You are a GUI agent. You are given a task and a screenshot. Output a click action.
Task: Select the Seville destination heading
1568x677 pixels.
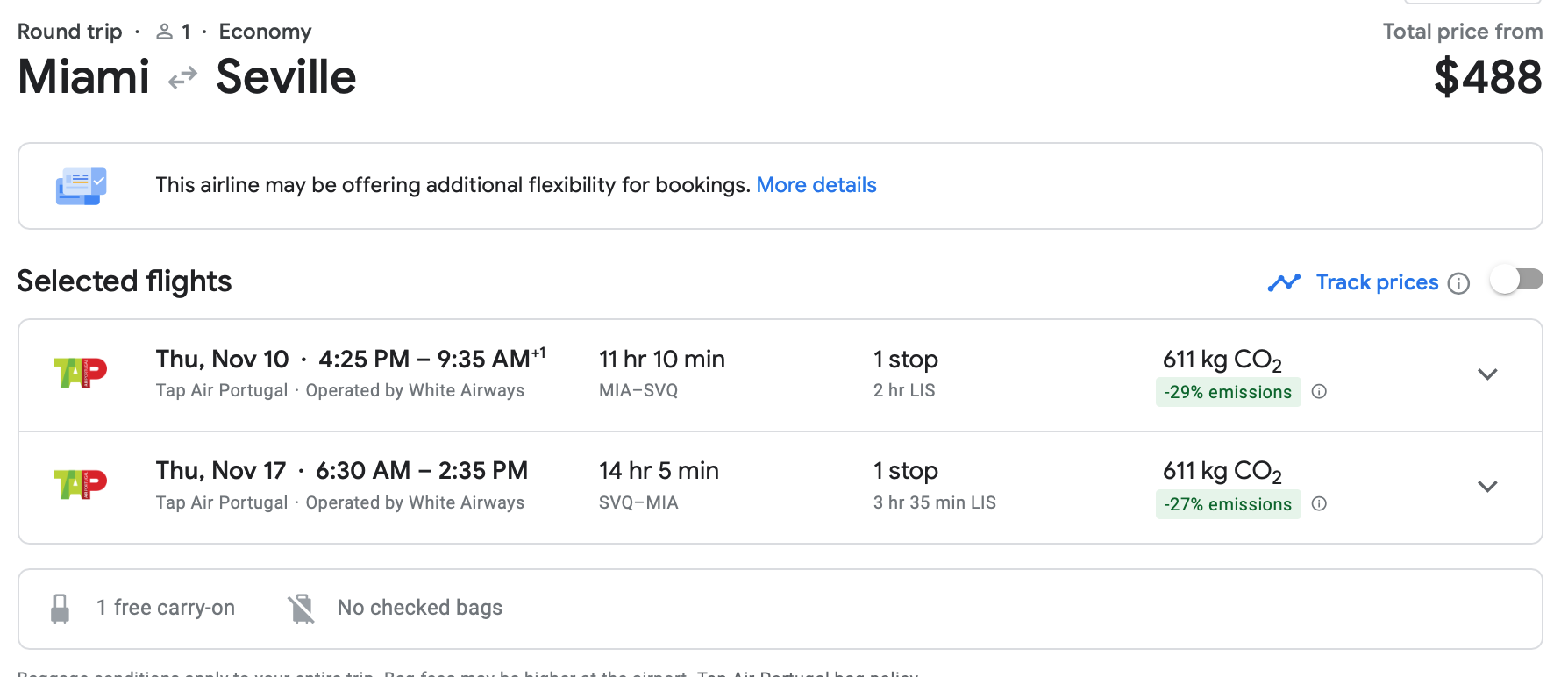286,77
